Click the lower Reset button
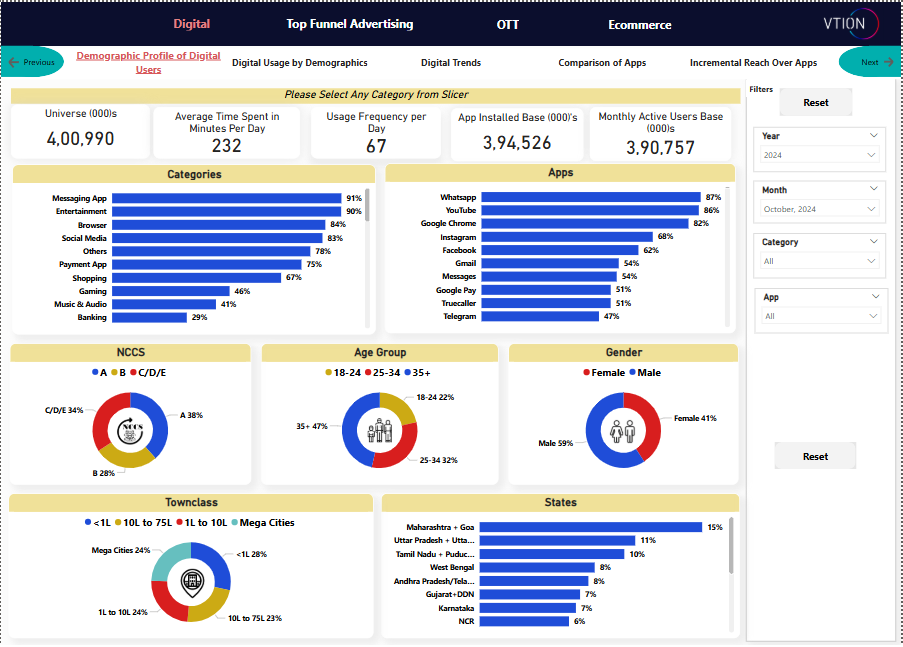 [815, 456]
